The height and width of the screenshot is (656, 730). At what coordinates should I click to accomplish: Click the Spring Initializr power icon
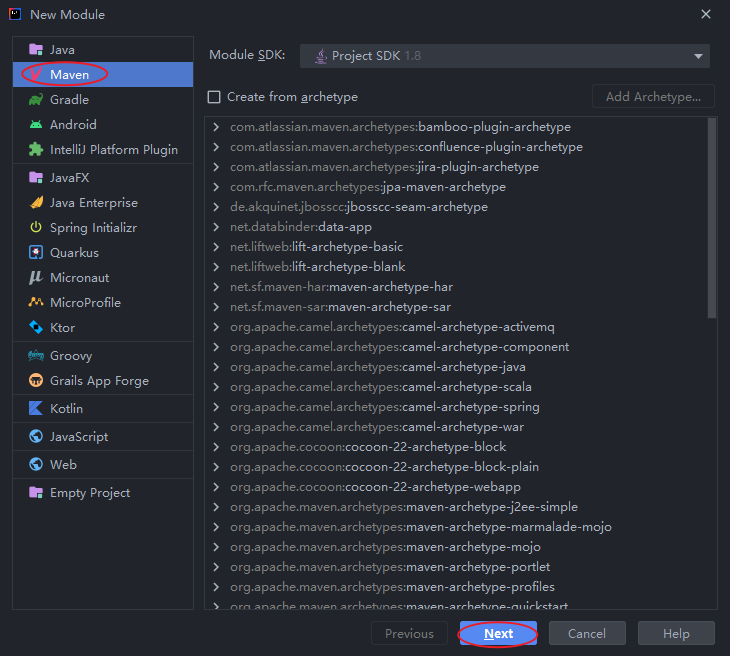coord(36,228)
